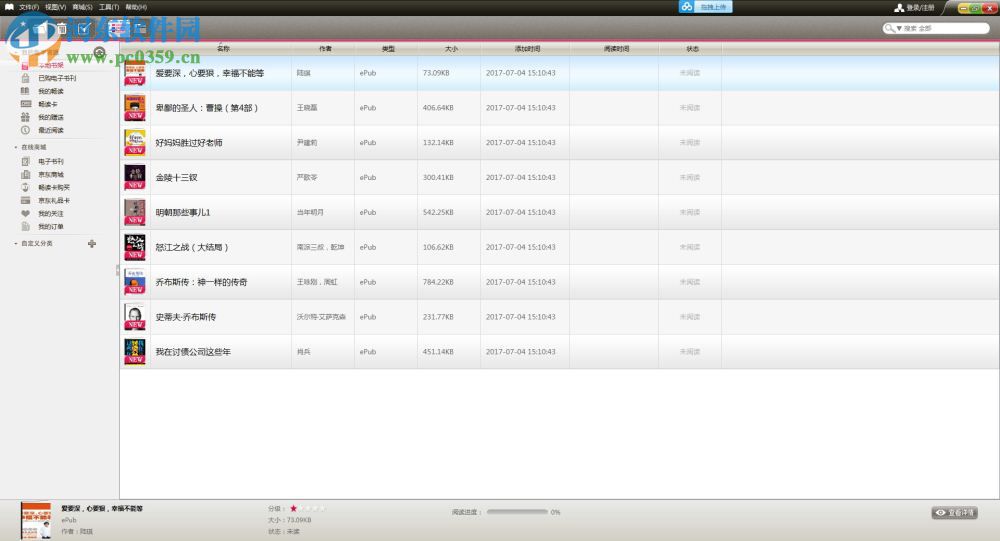This screenshot has width=1000, height=541.
Task: Click the collapse arrow circle in sidebar
Action: coord(99,52)
